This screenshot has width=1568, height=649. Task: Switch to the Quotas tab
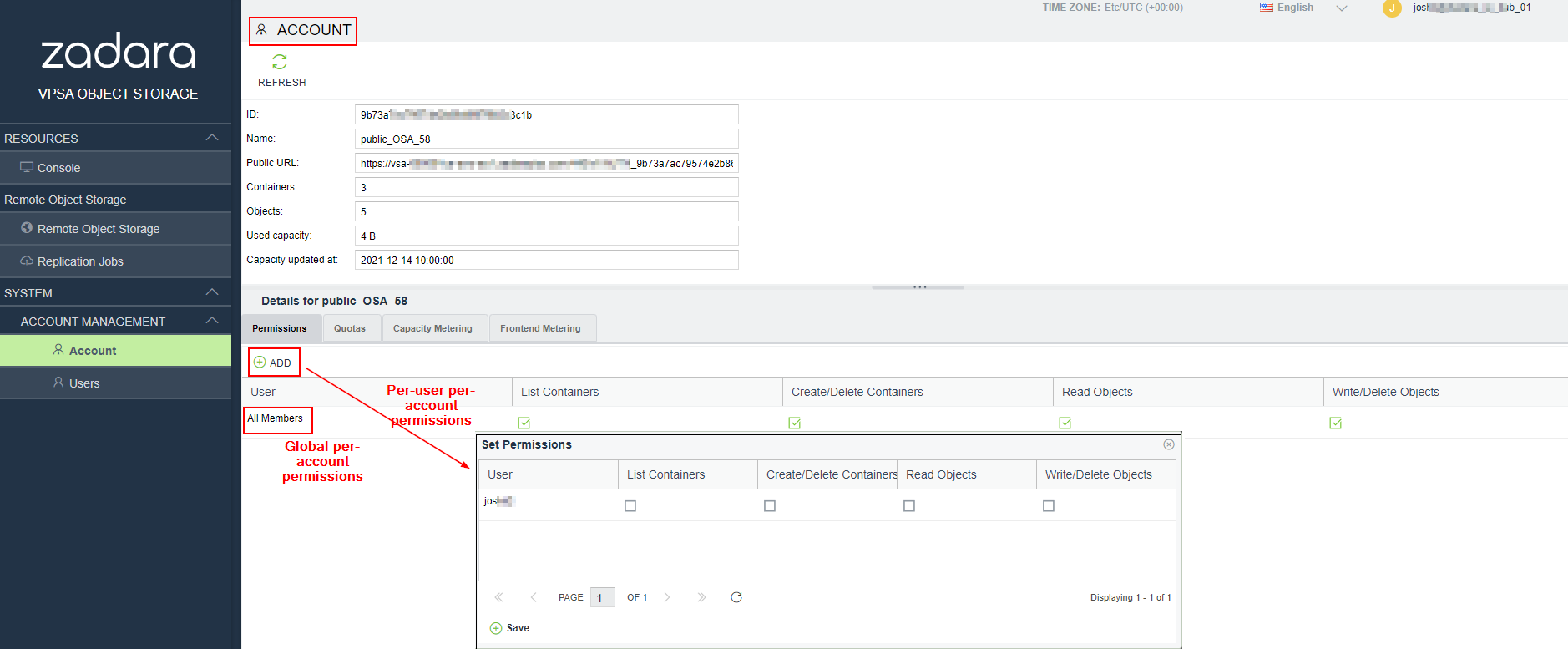(350, 328)
